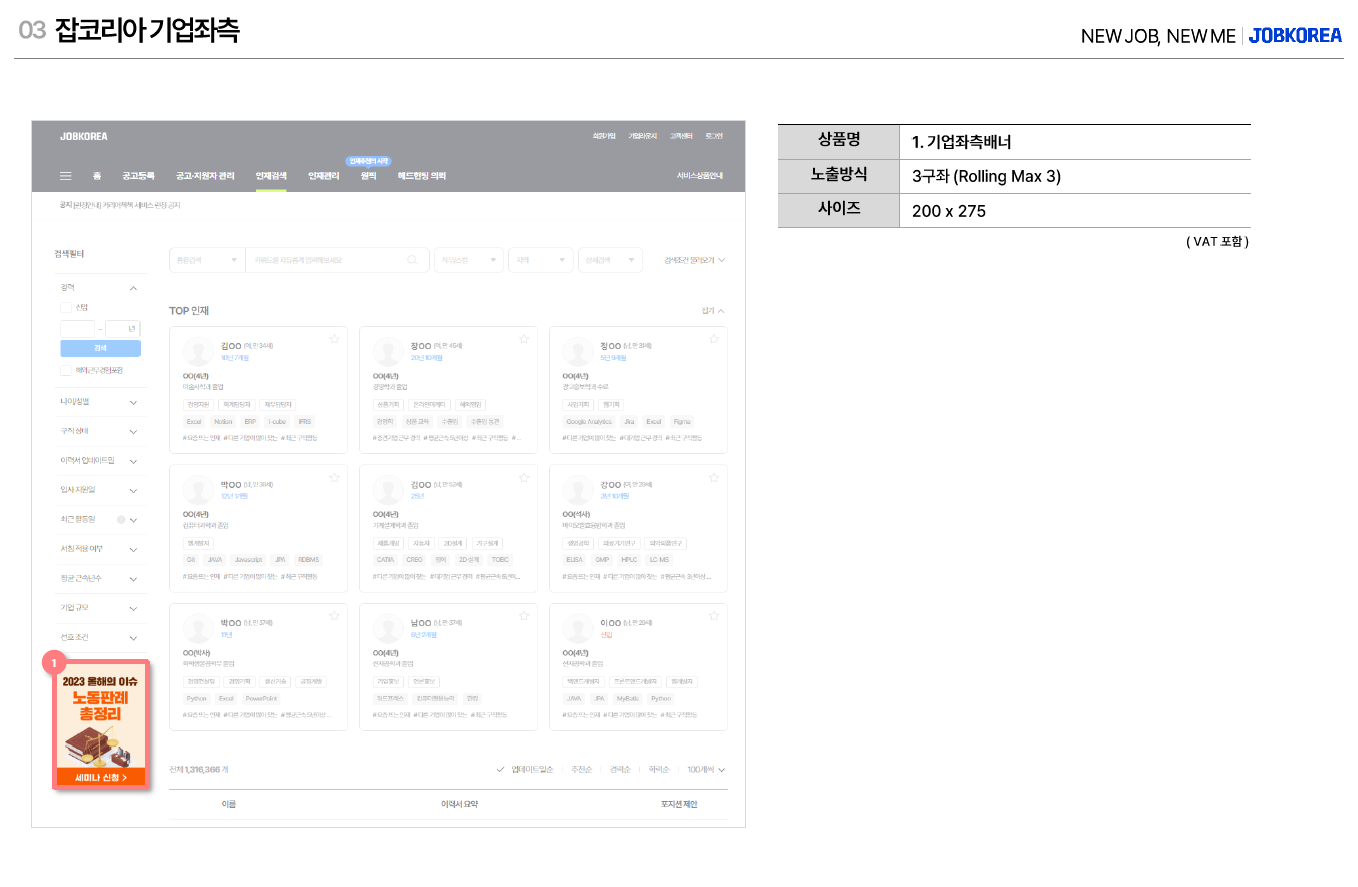The height and width of the screenshot is (887, 1358).
Task: Star the 남OO 37세 candidate card
Action: [524, 616]
